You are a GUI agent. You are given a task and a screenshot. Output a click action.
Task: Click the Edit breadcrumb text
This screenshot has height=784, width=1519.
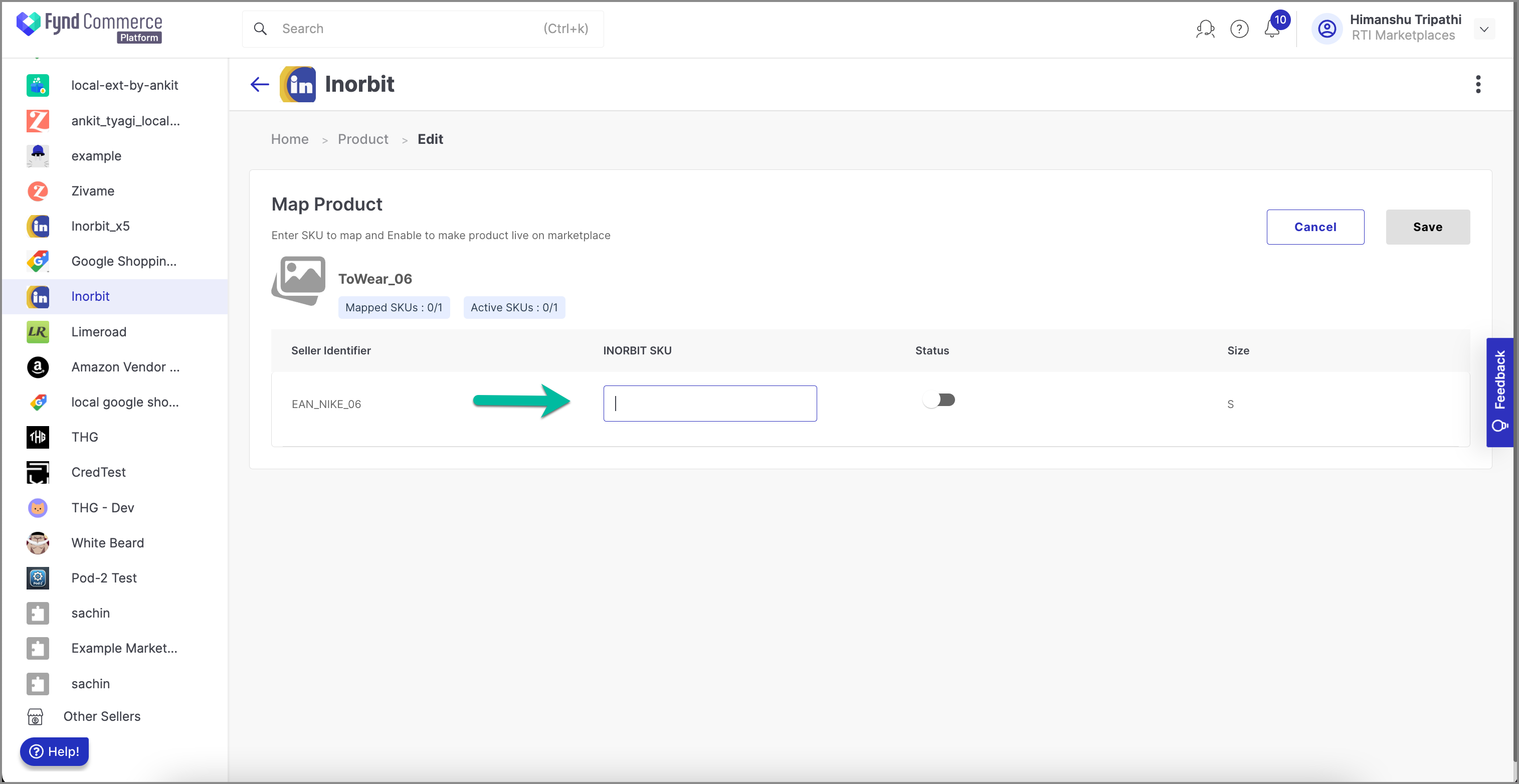coord(431,139)
